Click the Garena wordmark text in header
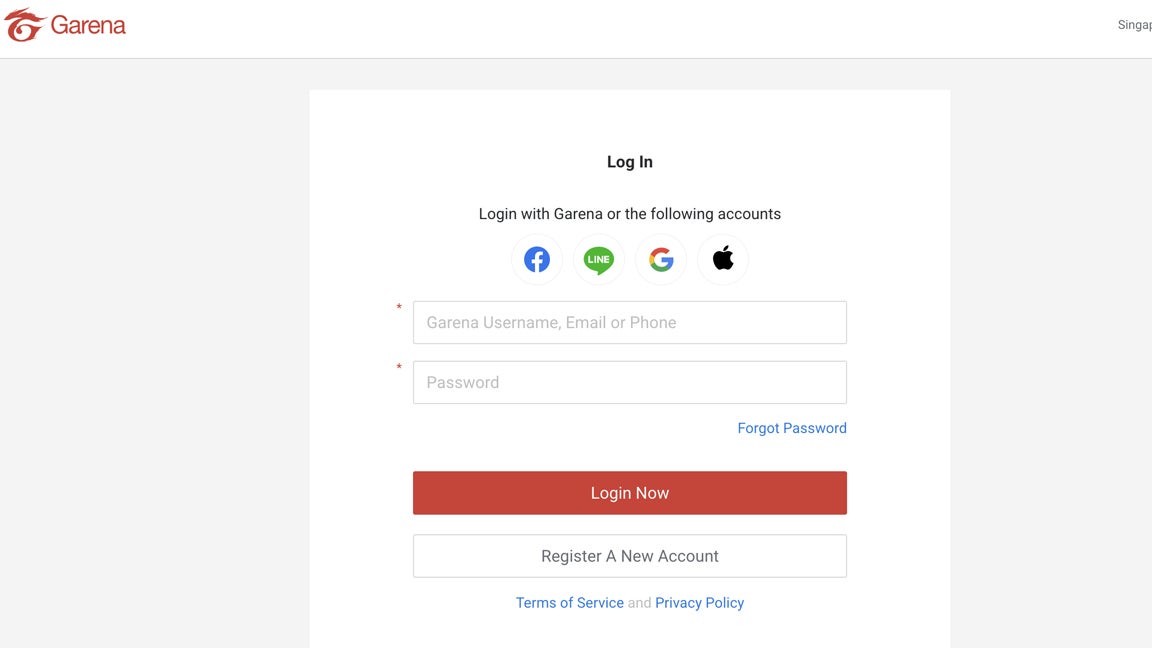Viewport: 1152px width, 648px height. coord(88,25)
